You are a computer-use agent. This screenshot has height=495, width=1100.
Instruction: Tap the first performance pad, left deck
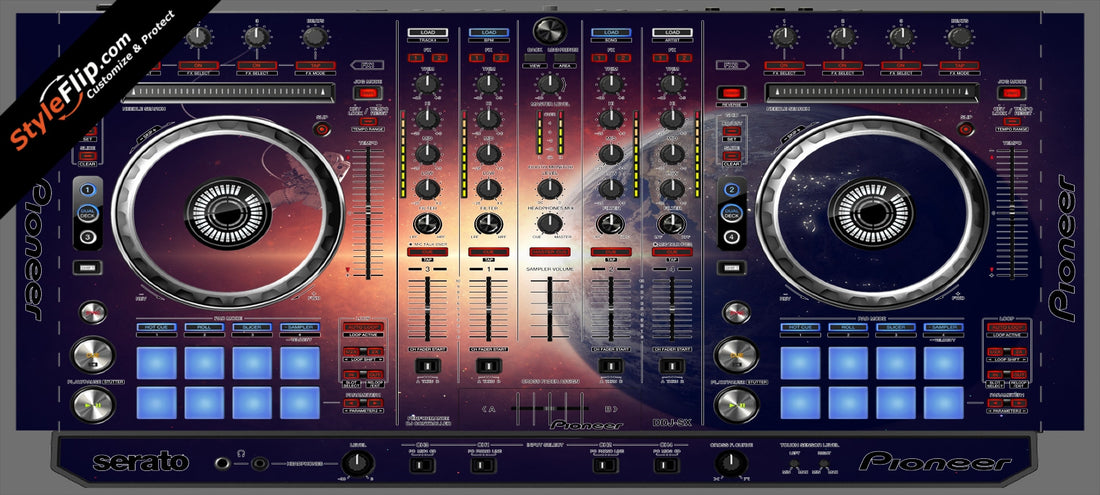pos(156,363)
